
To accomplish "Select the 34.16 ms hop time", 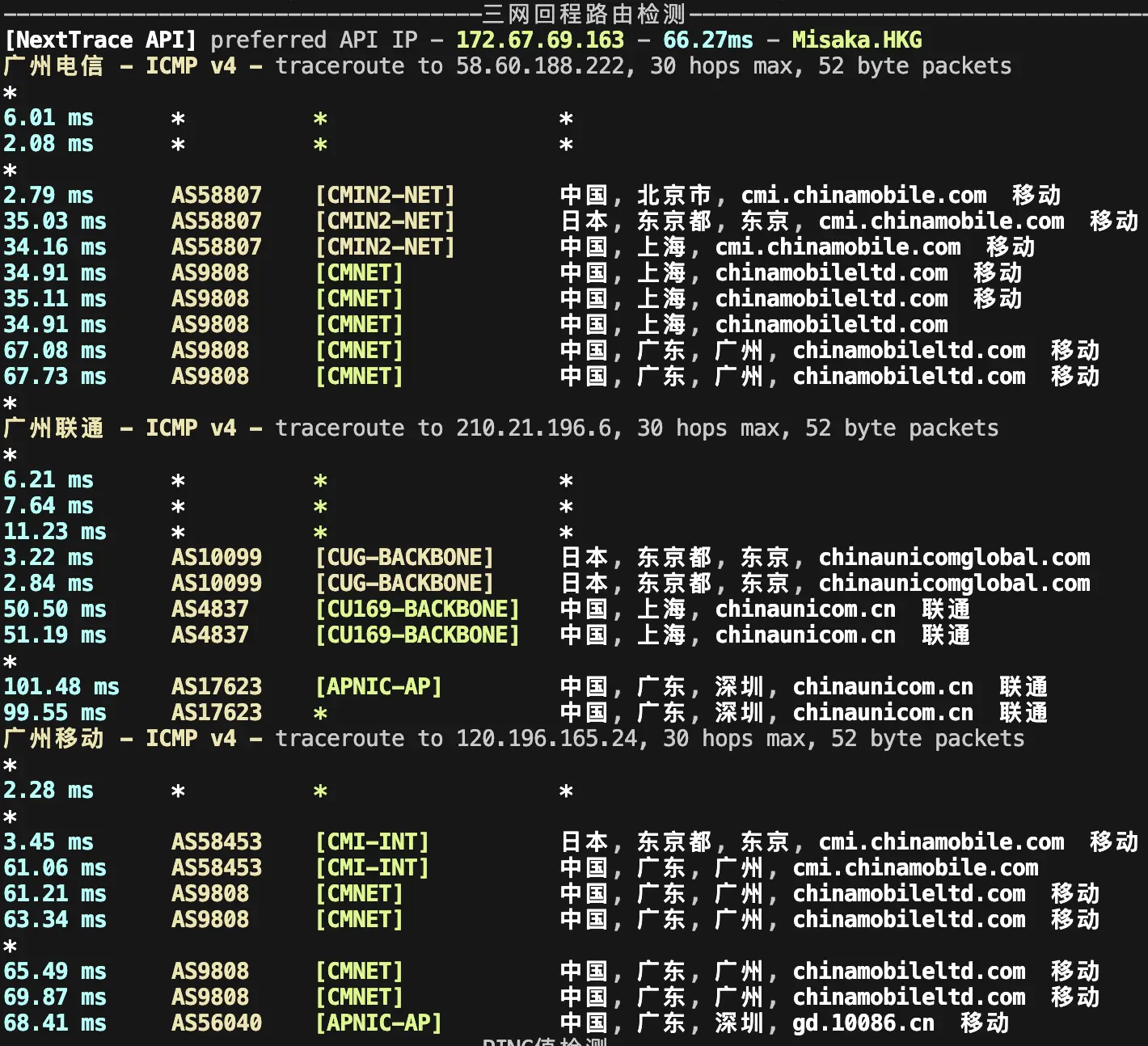I will click(55, 247).
